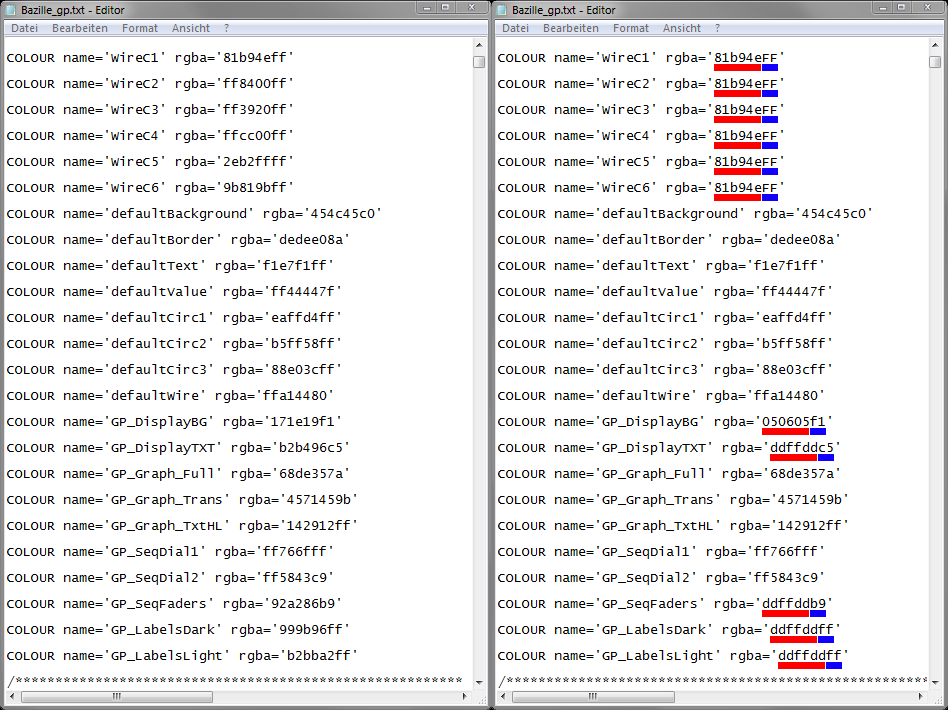Viewport: 948px width, 710px height.
Task: Open the ? help menu in the left editor window
Action: tap(226, 28)
